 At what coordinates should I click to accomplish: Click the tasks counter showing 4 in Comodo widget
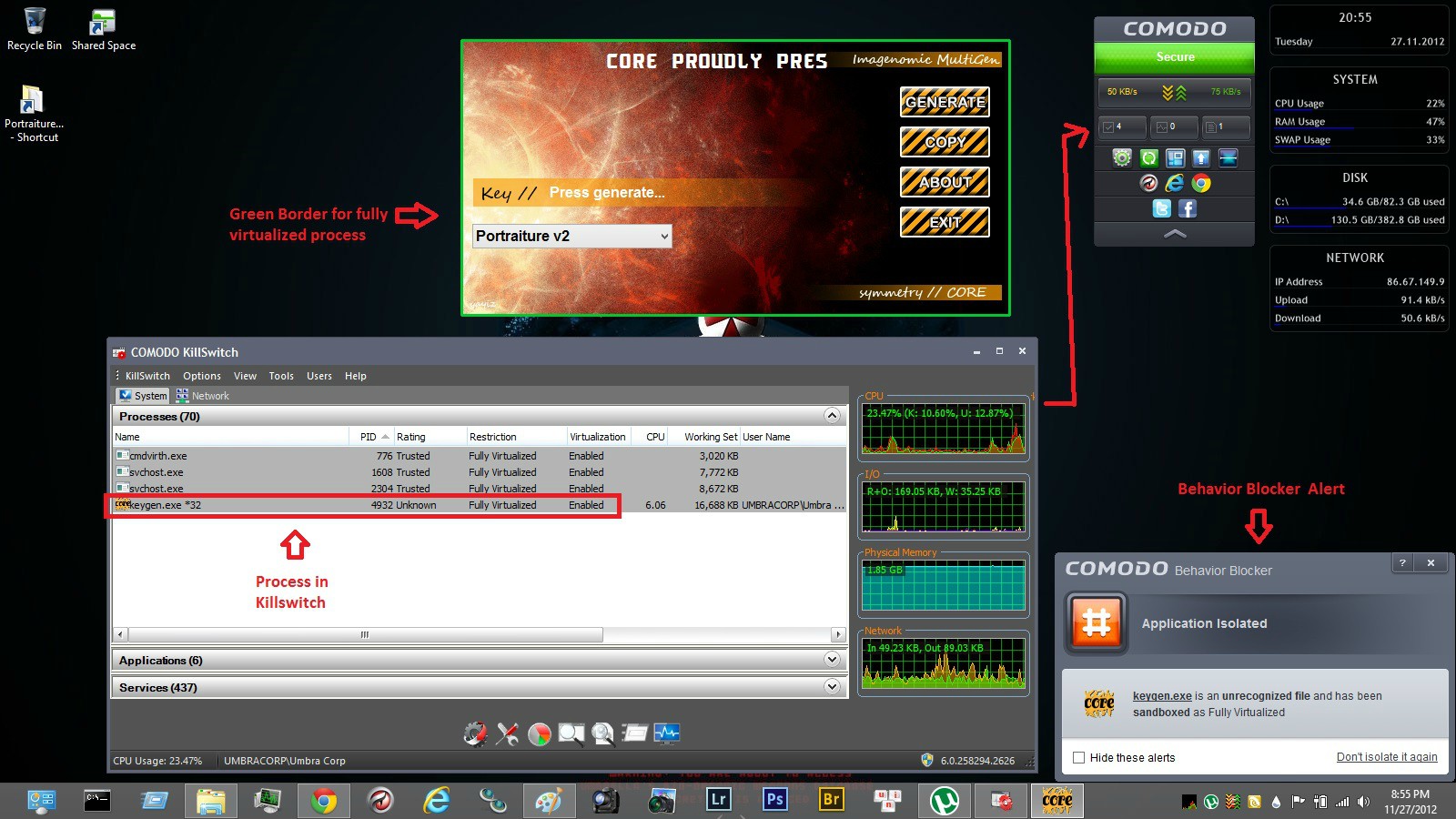point(1122,127)
